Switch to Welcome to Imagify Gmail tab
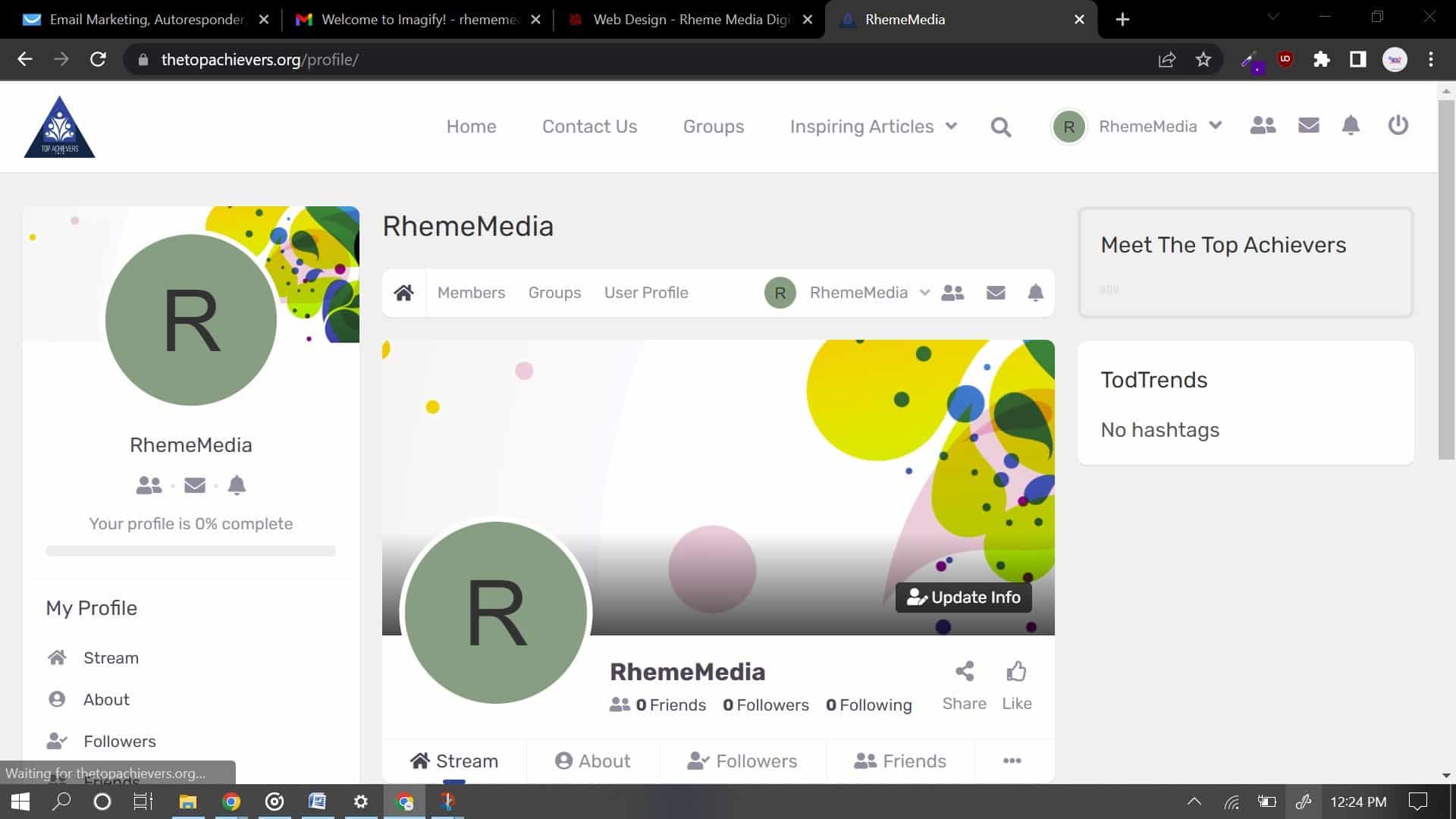Viewport: 1456px width, 819px height. (419, 20)
